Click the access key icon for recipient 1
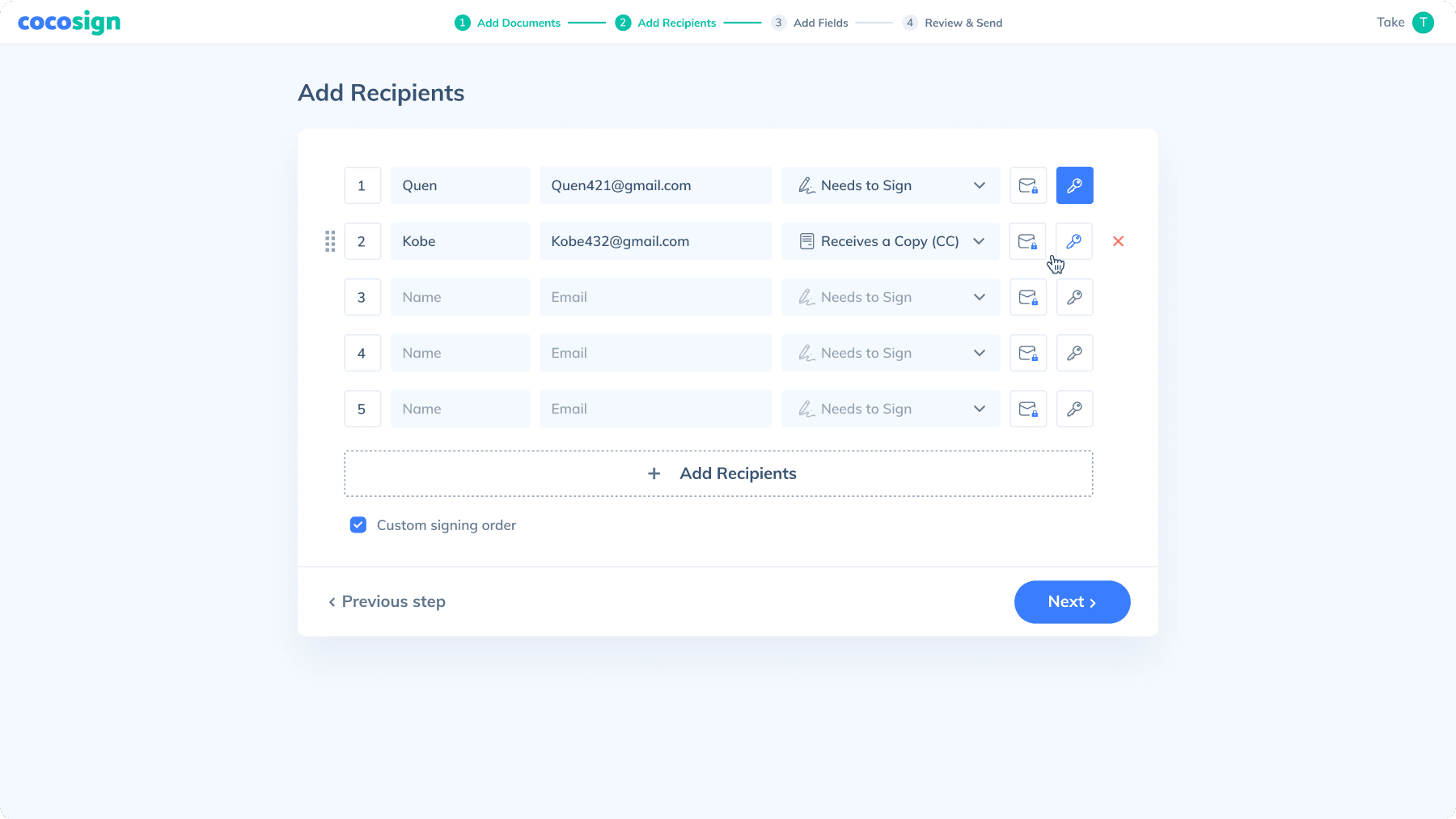1456x819 pixels. [x=1074, y=185]
